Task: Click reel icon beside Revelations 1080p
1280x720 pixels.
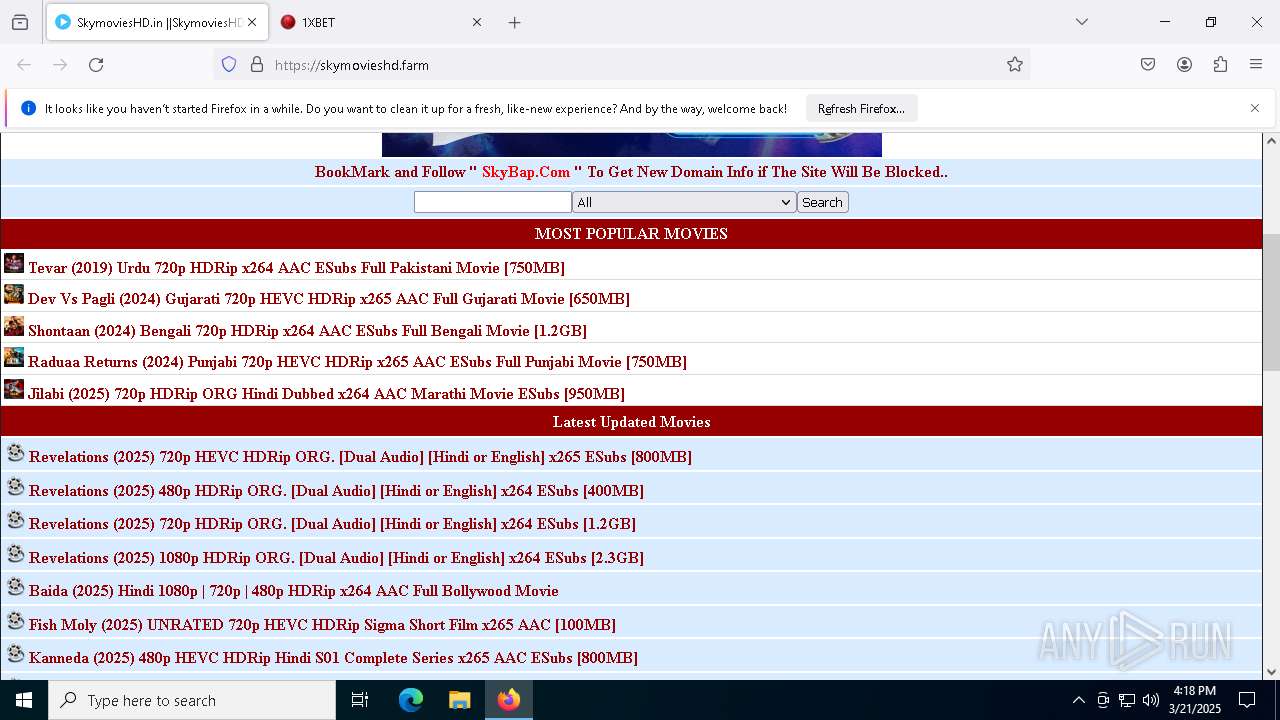Action: pyautogui.click(x=15, y=554)
